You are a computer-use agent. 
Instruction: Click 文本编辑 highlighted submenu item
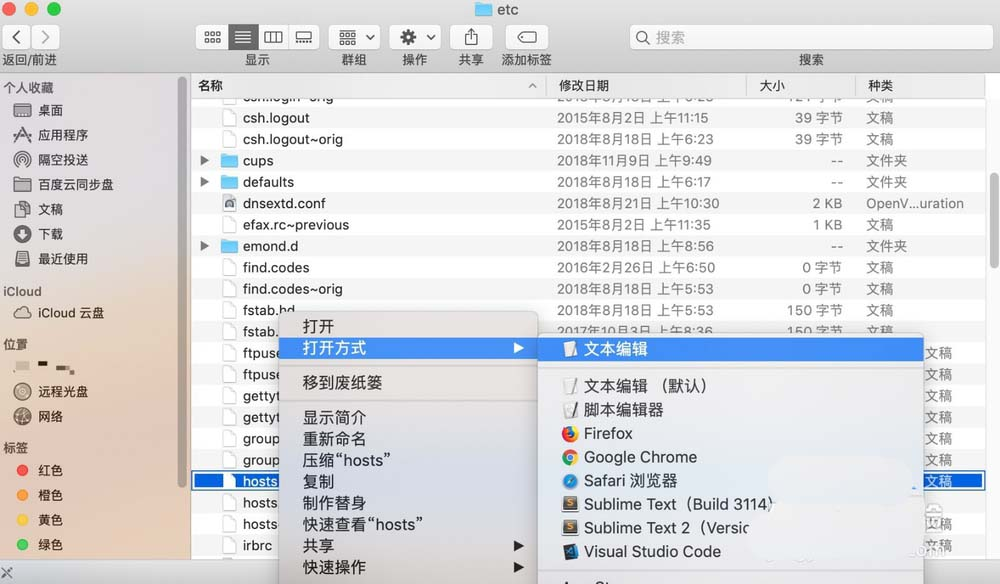point(615,349)
